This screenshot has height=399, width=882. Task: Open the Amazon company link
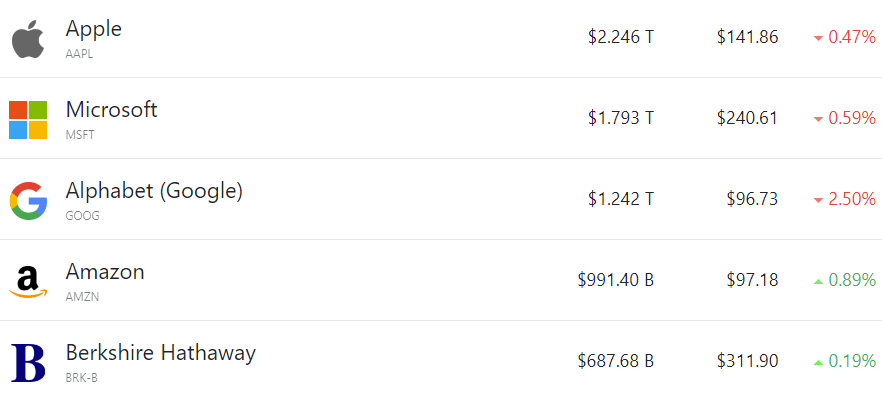click(x=105, y=271)
